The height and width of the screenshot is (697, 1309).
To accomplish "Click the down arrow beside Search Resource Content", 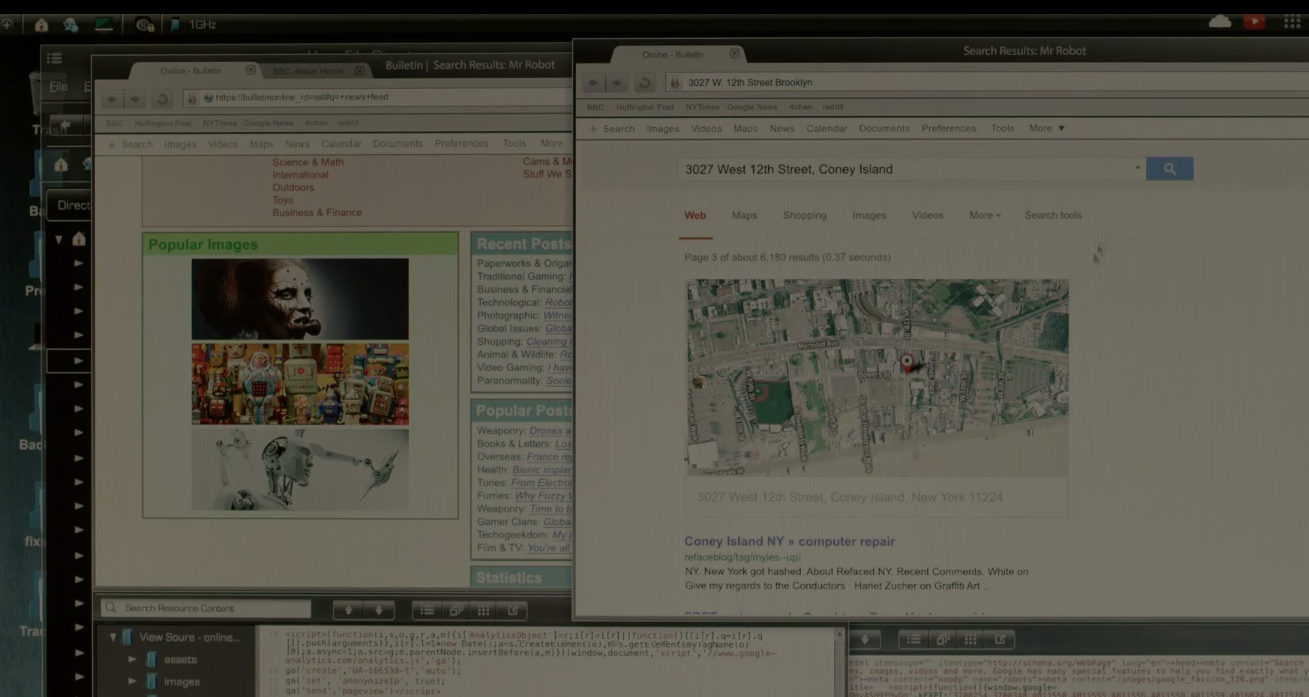I will click(378, 609).
